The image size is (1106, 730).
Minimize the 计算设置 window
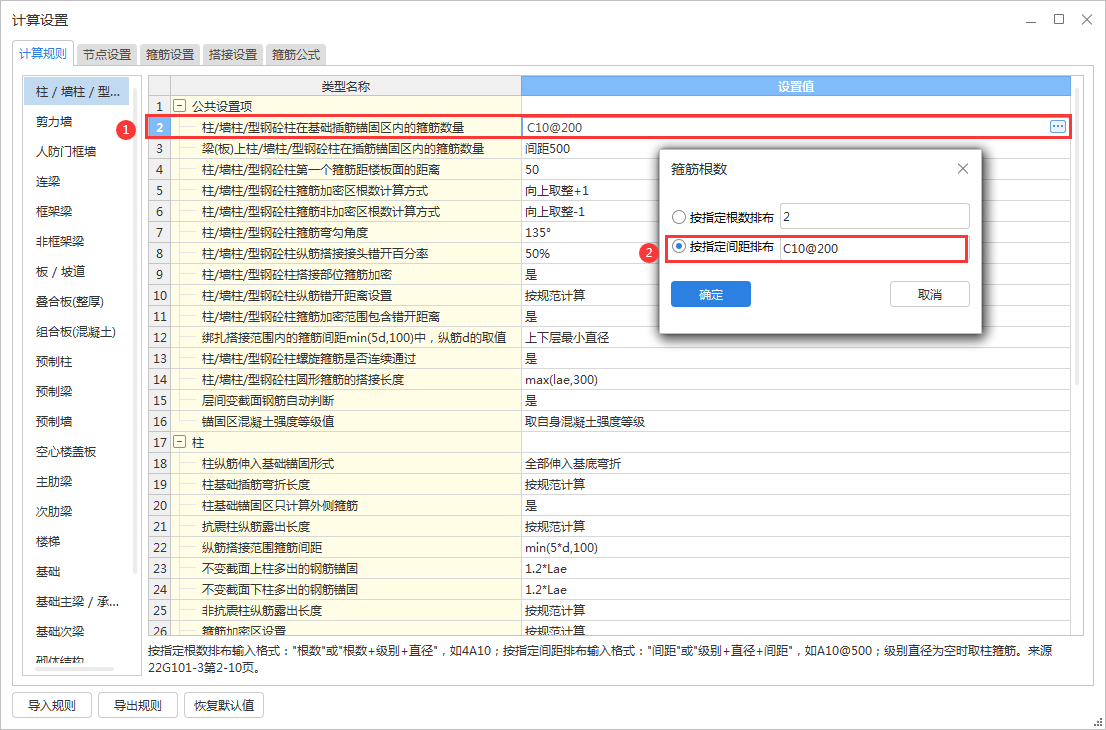[1031, 20]
